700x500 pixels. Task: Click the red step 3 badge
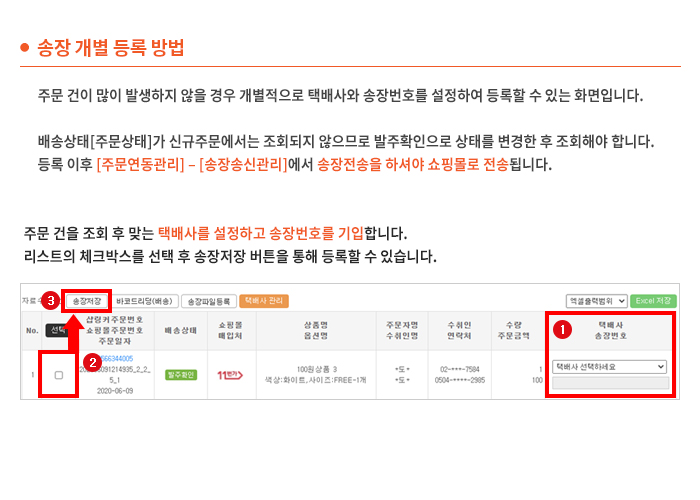[50, 300]
